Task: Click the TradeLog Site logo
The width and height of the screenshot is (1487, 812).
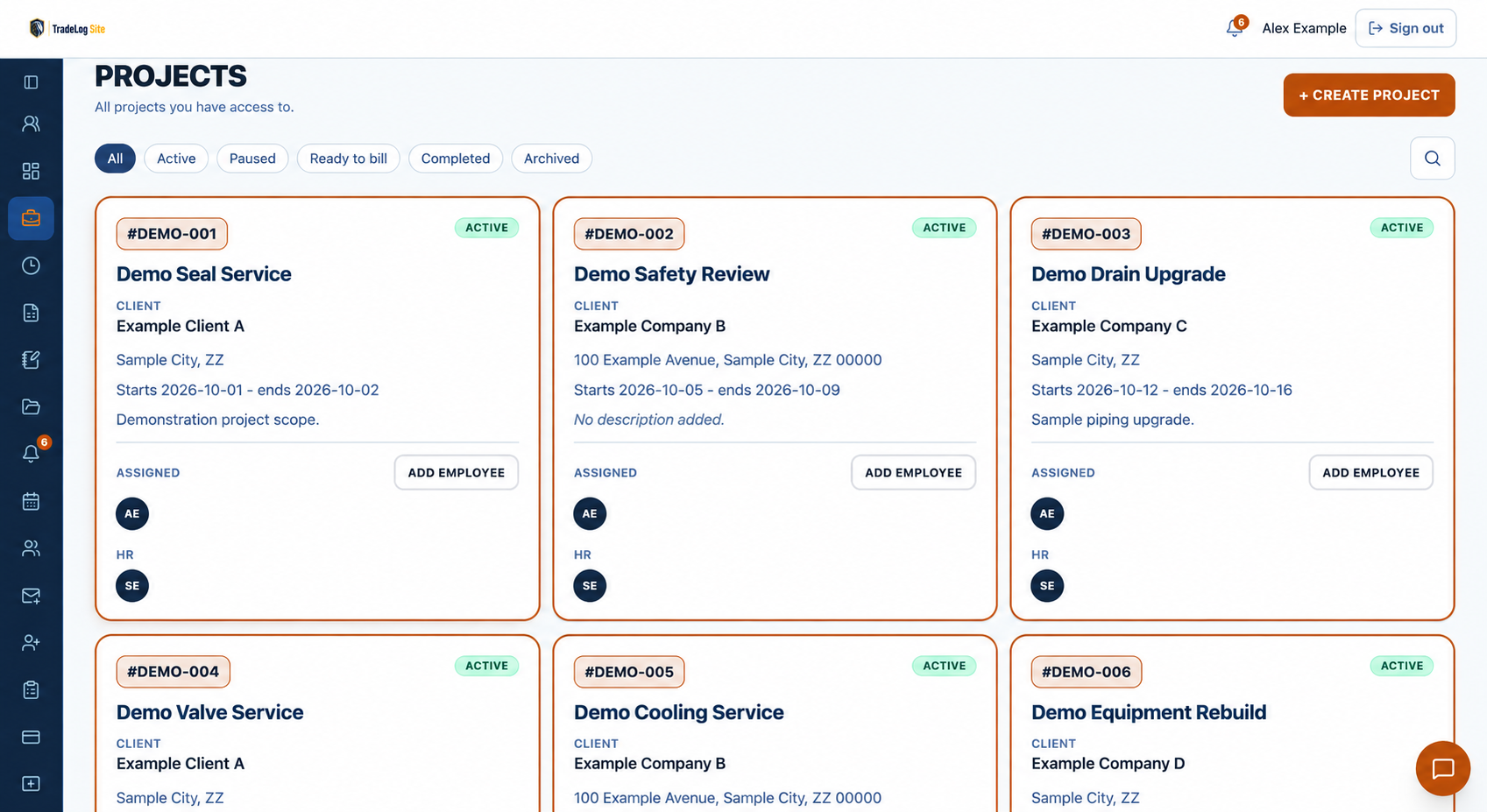Action: point(67,28)
